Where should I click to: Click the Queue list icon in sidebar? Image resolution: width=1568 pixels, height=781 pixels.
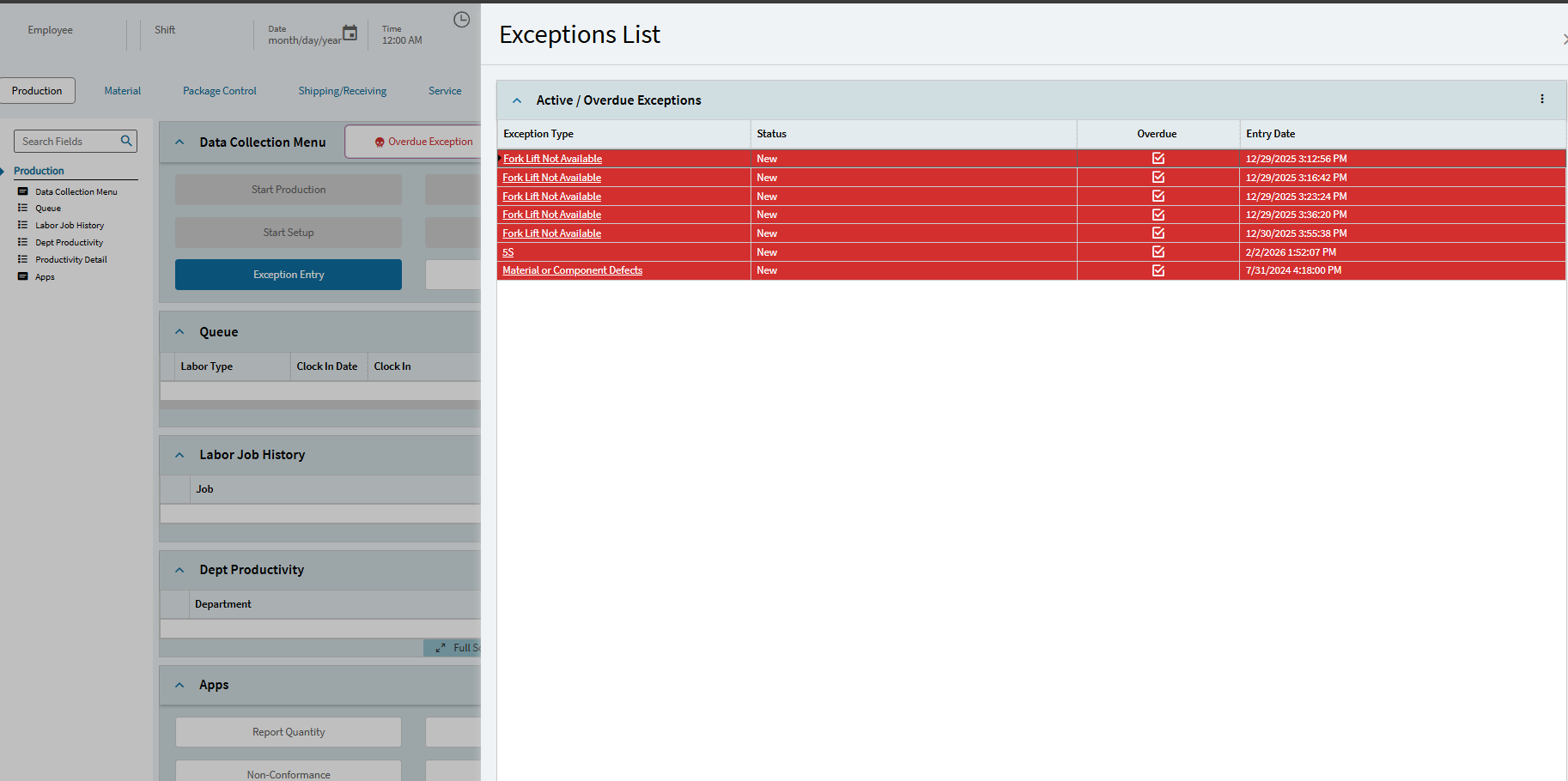23,208
